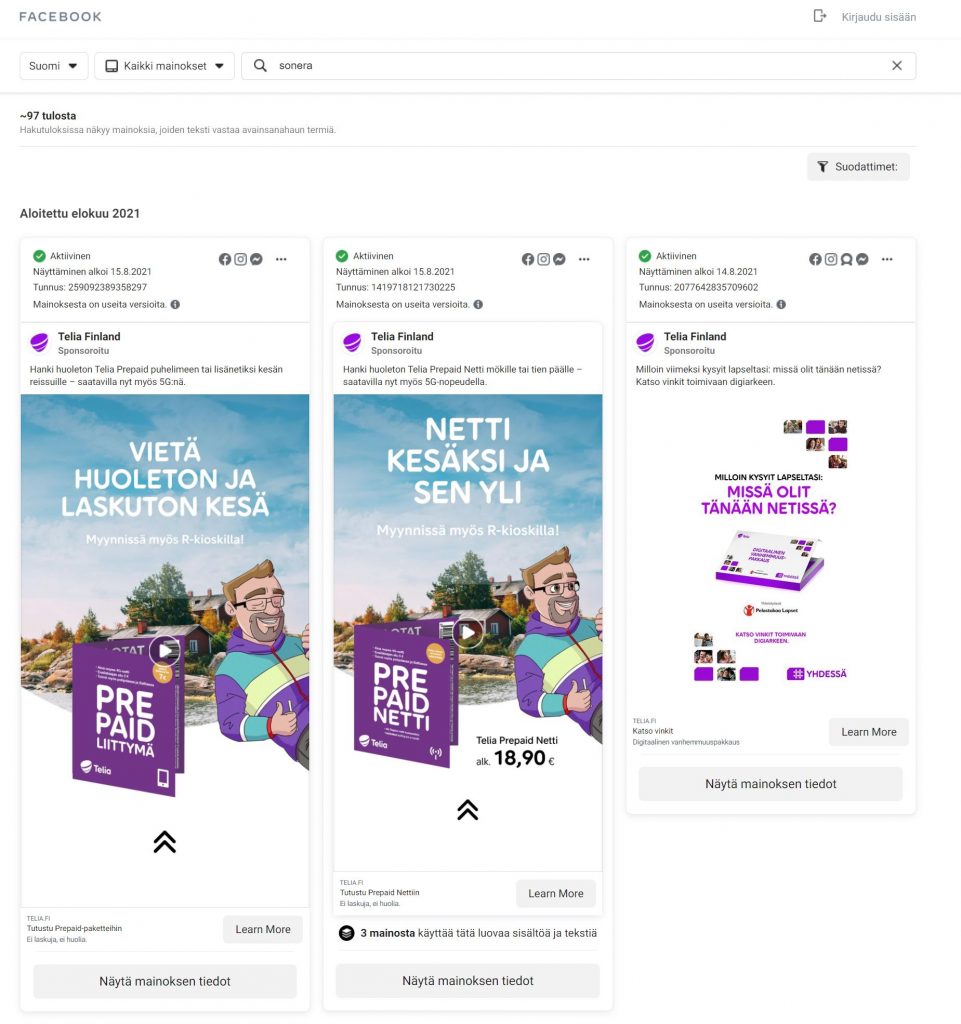Play the video in the Prepaid Netti ad
961x1024 pixels.
coord(467,632)
